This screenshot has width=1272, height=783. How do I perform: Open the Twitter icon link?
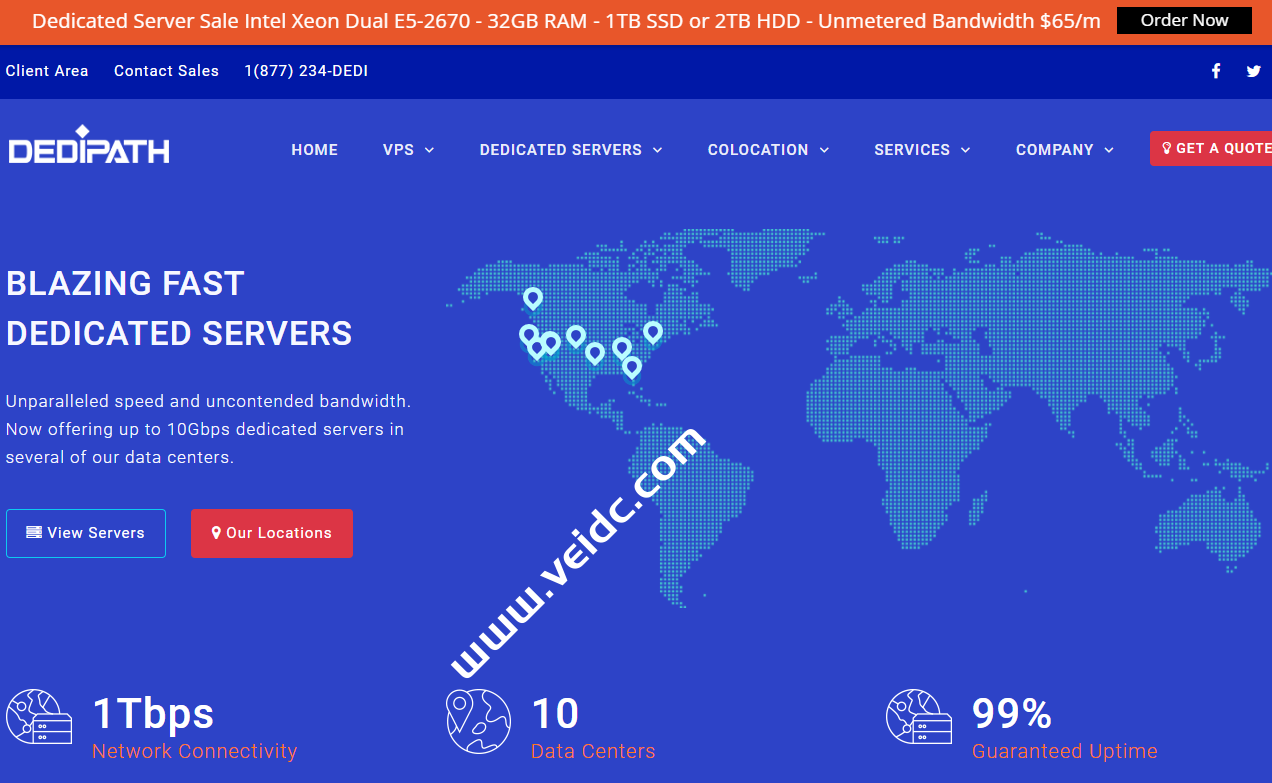(1253, 71)
